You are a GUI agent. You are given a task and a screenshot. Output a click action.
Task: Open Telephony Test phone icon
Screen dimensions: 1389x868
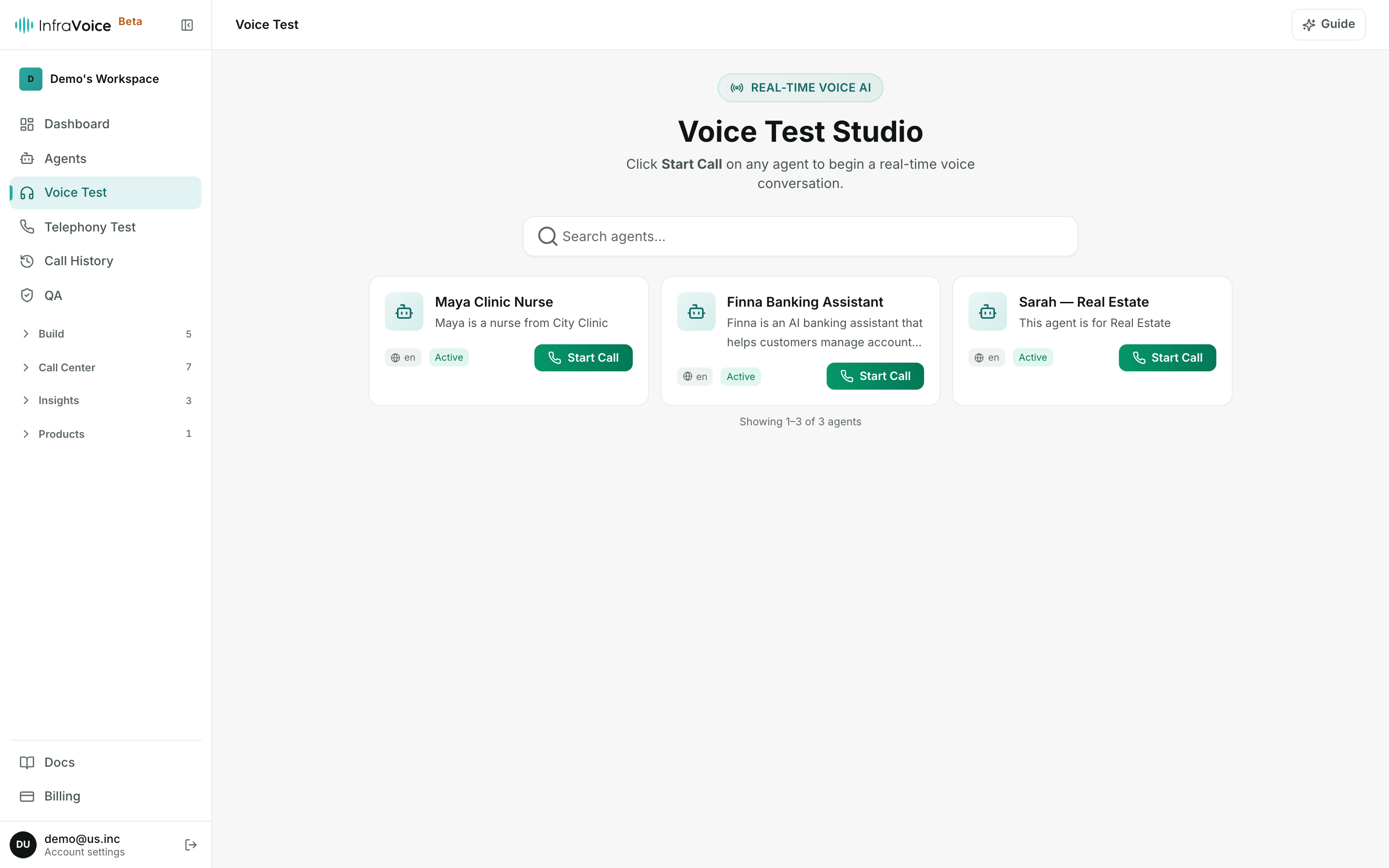click(27, 227)
